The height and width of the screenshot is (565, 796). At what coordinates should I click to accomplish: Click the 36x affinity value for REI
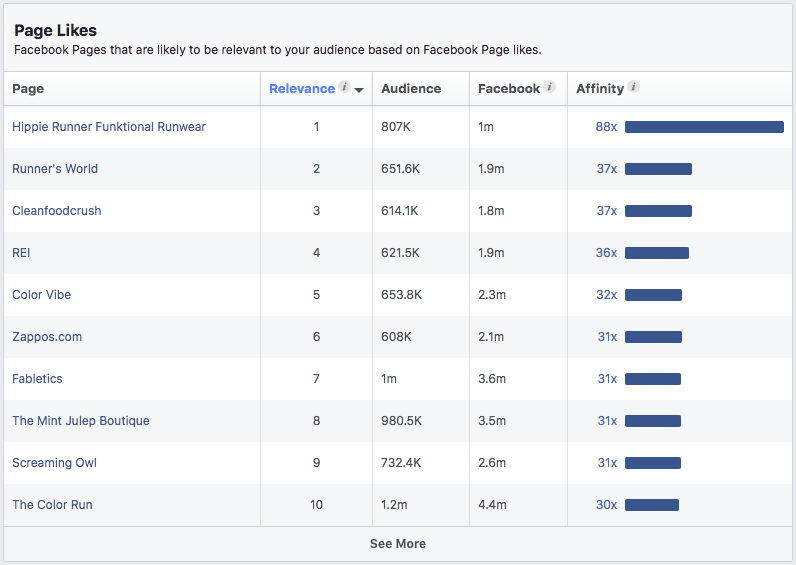[606, 253]
